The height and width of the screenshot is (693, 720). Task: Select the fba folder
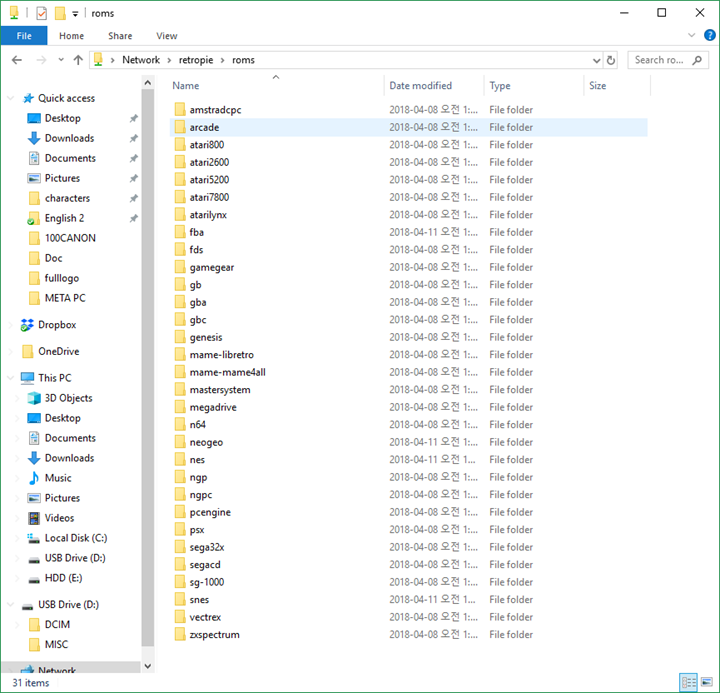point(197,232)
